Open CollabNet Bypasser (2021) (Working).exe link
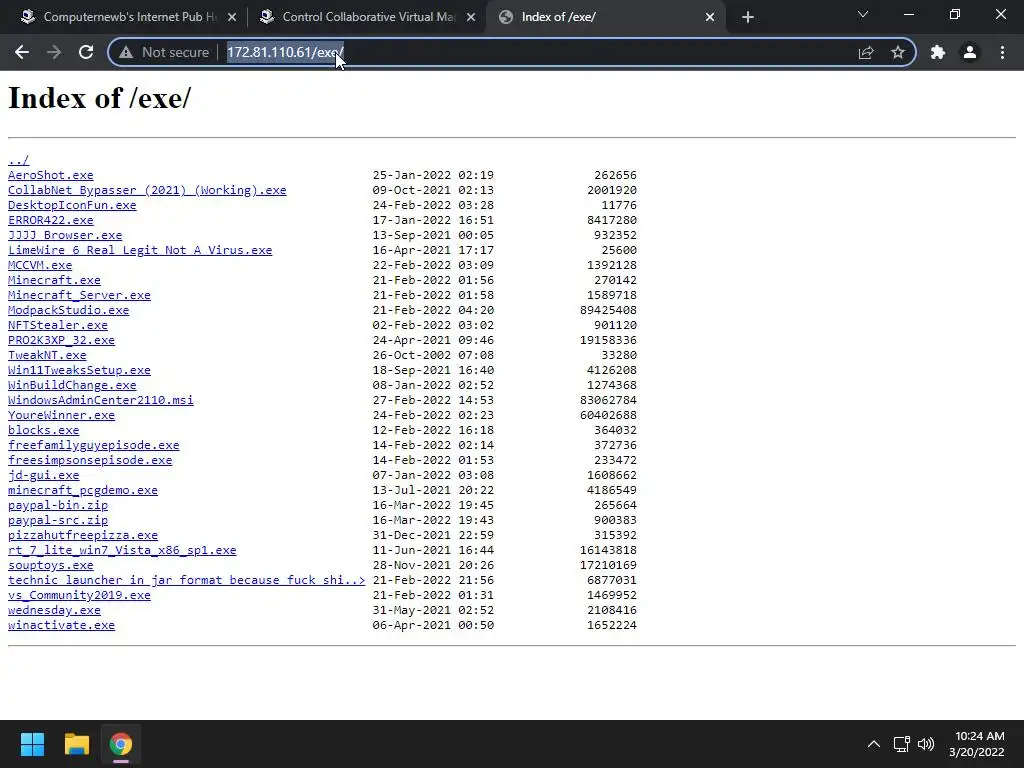This screenshot has height=768, width=1024. (x=147, y=190)
